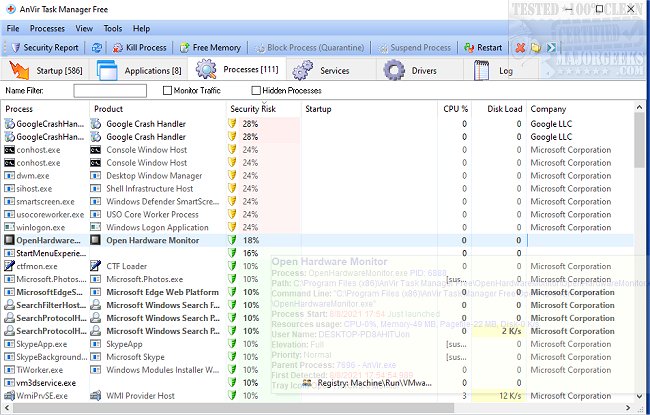This screenshot has width=650, height=415.
Task: Select the Microsoft.Photos... process row
Action: pyautogui.click(x=317, y=279)
